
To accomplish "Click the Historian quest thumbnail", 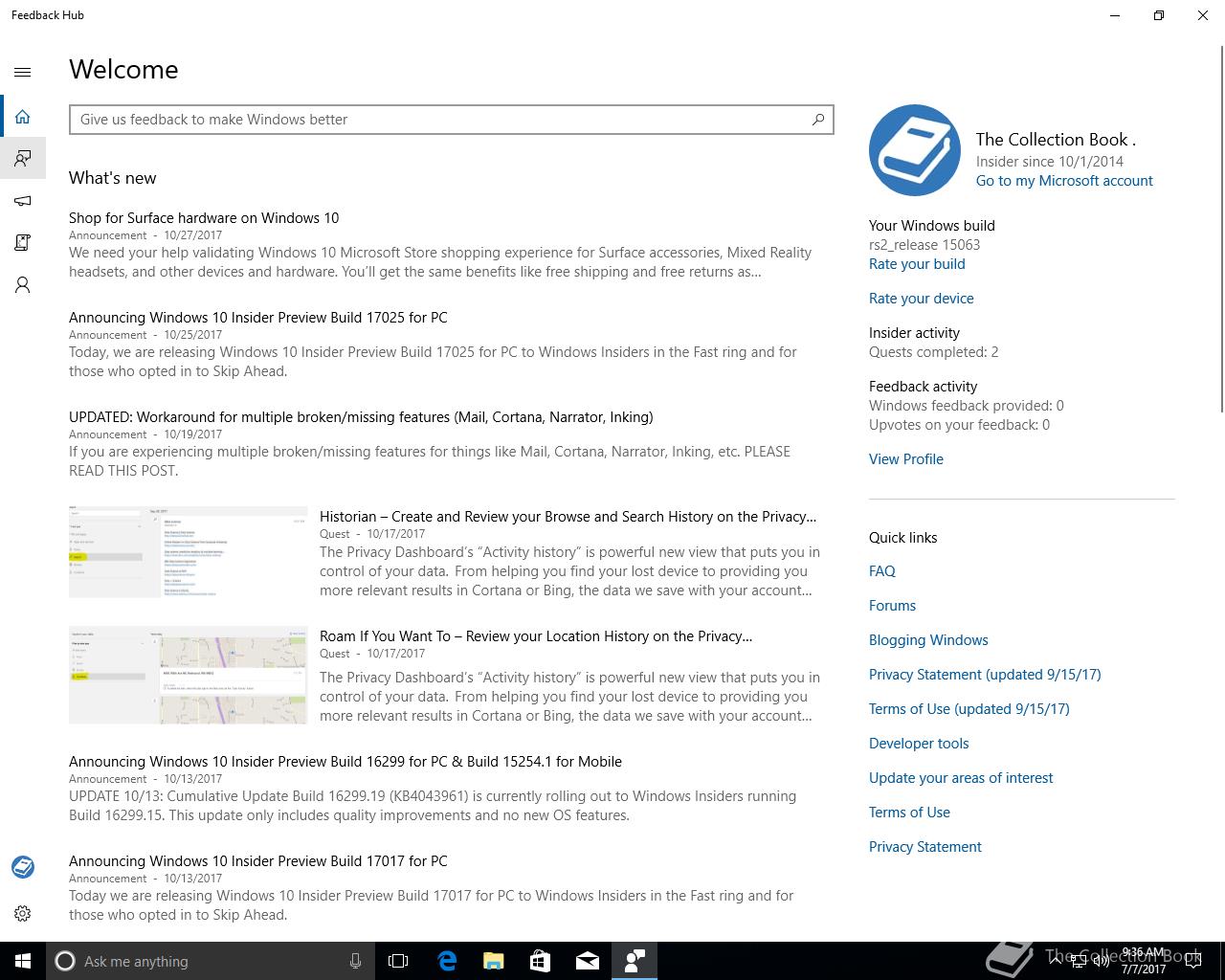I will (189, 552).
